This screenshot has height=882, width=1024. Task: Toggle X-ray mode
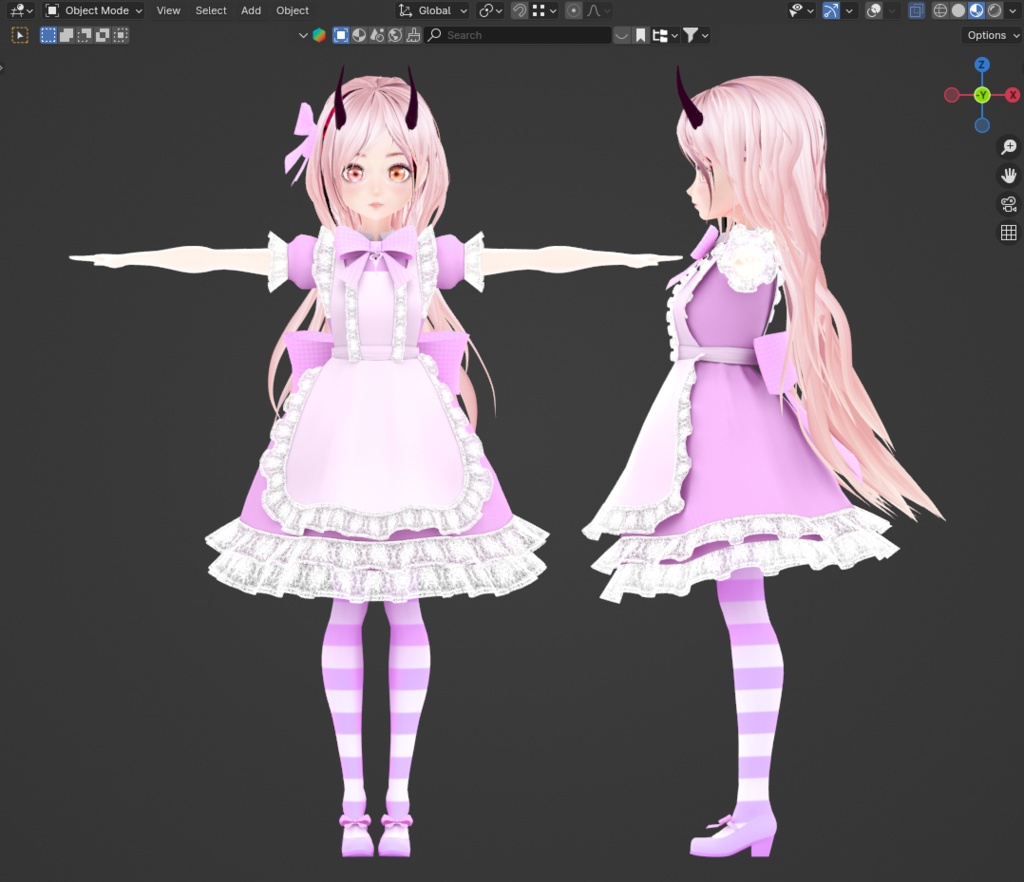click(x=916, y=10)
